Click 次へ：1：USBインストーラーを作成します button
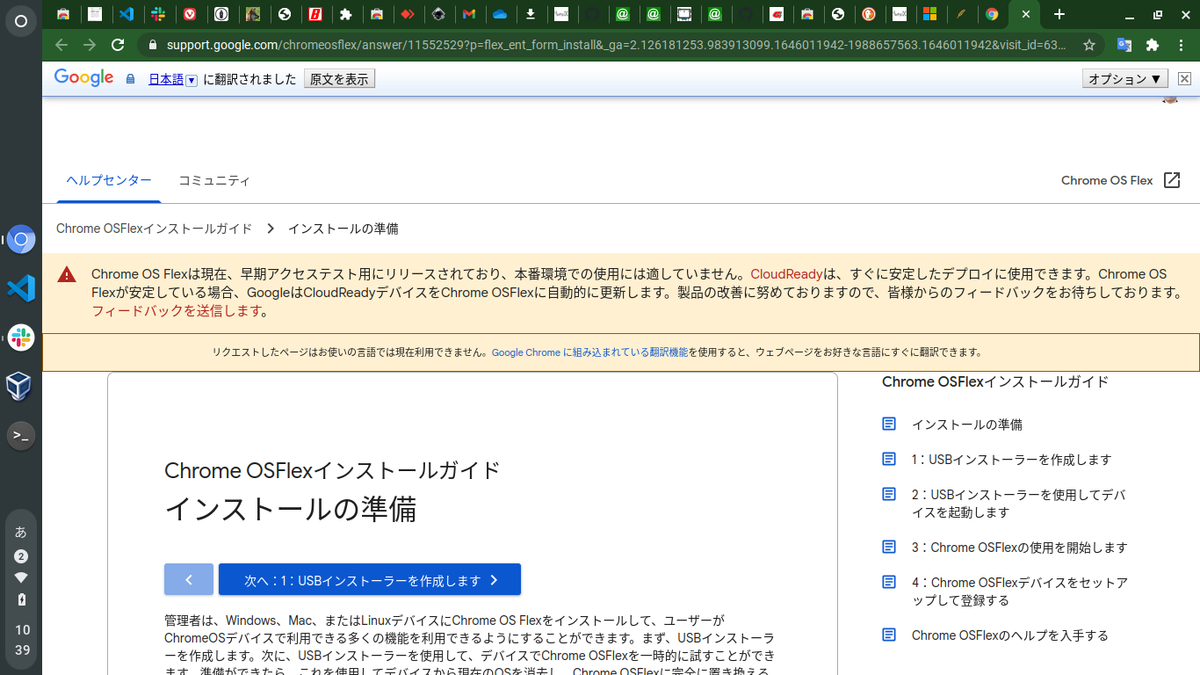 point(370,580)
